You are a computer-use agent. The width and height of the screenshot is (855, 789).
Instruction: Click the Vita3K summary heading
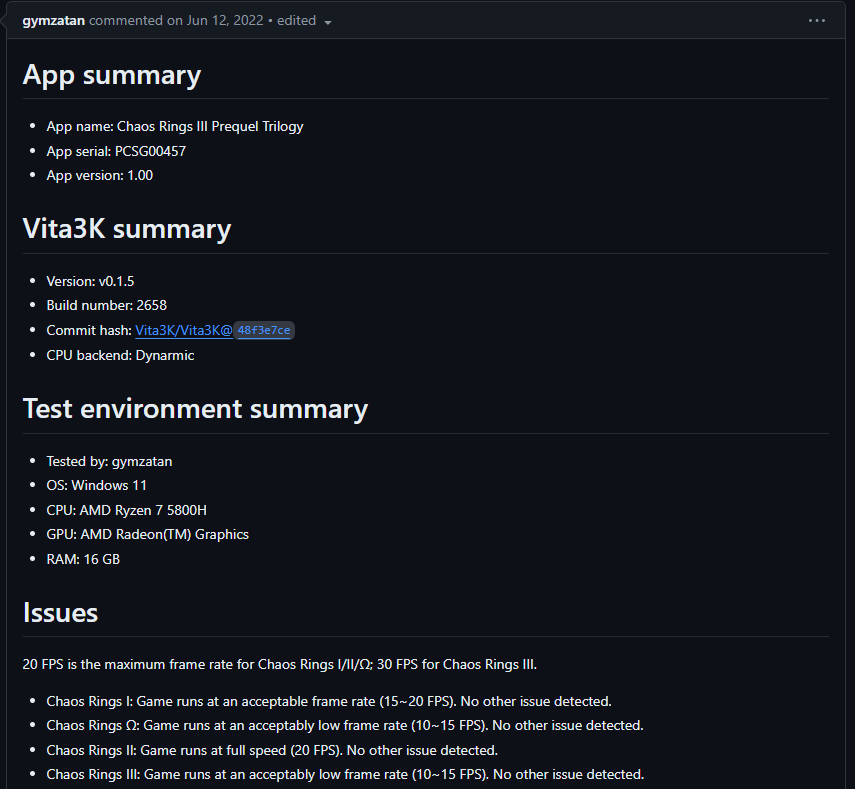pos(127,229)
